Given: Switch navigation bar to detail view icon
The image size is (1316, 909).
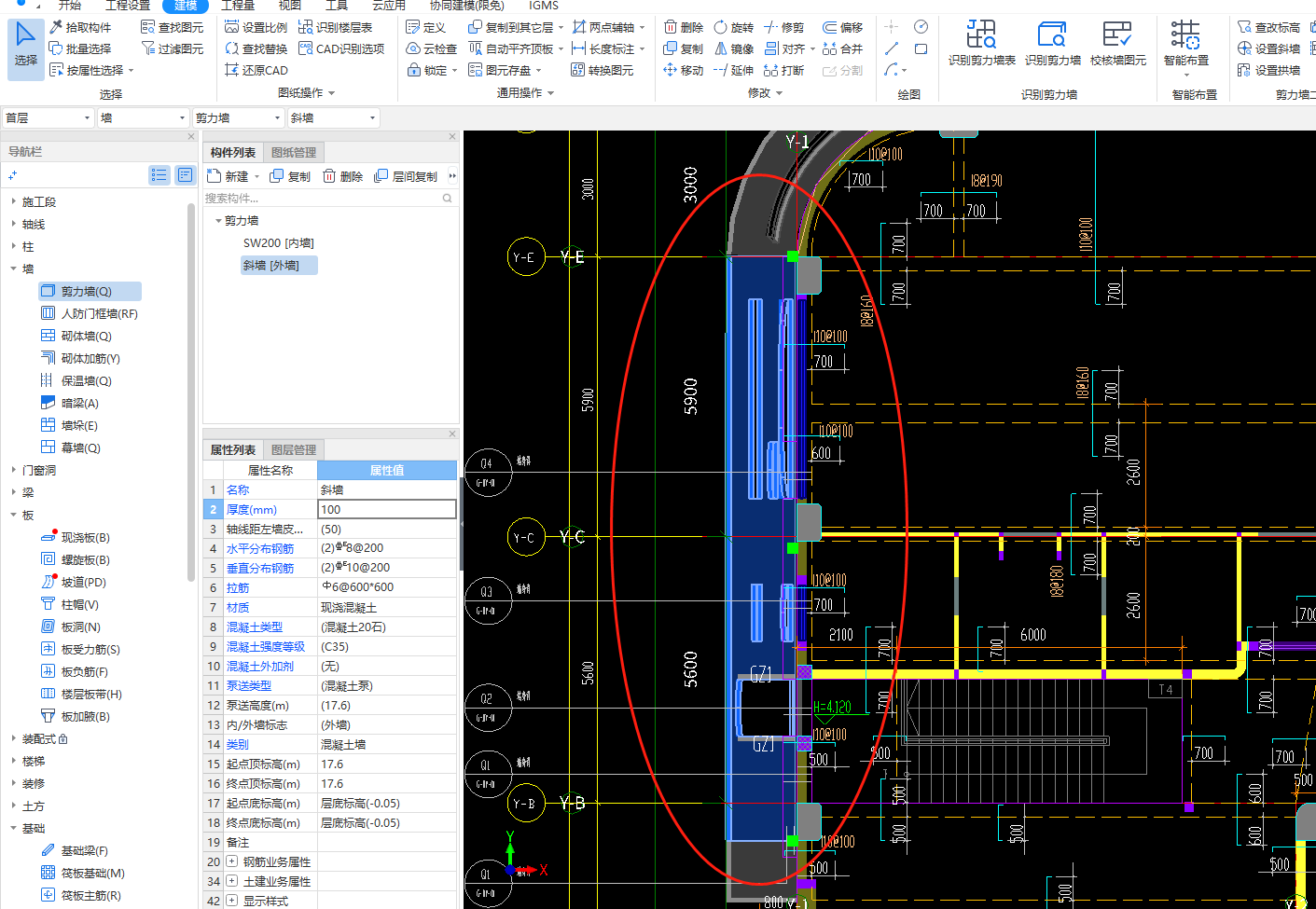Looking at the screenshot, I should [x=185, y=174].
